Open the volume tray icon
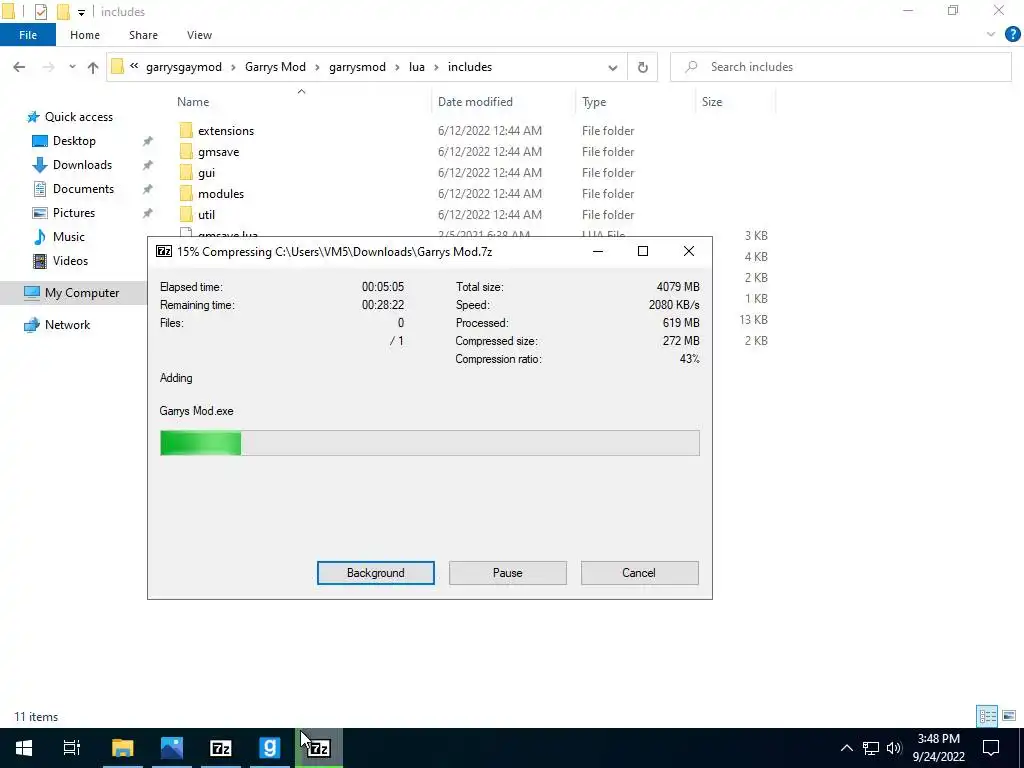1024x768 pixels. 893,748
